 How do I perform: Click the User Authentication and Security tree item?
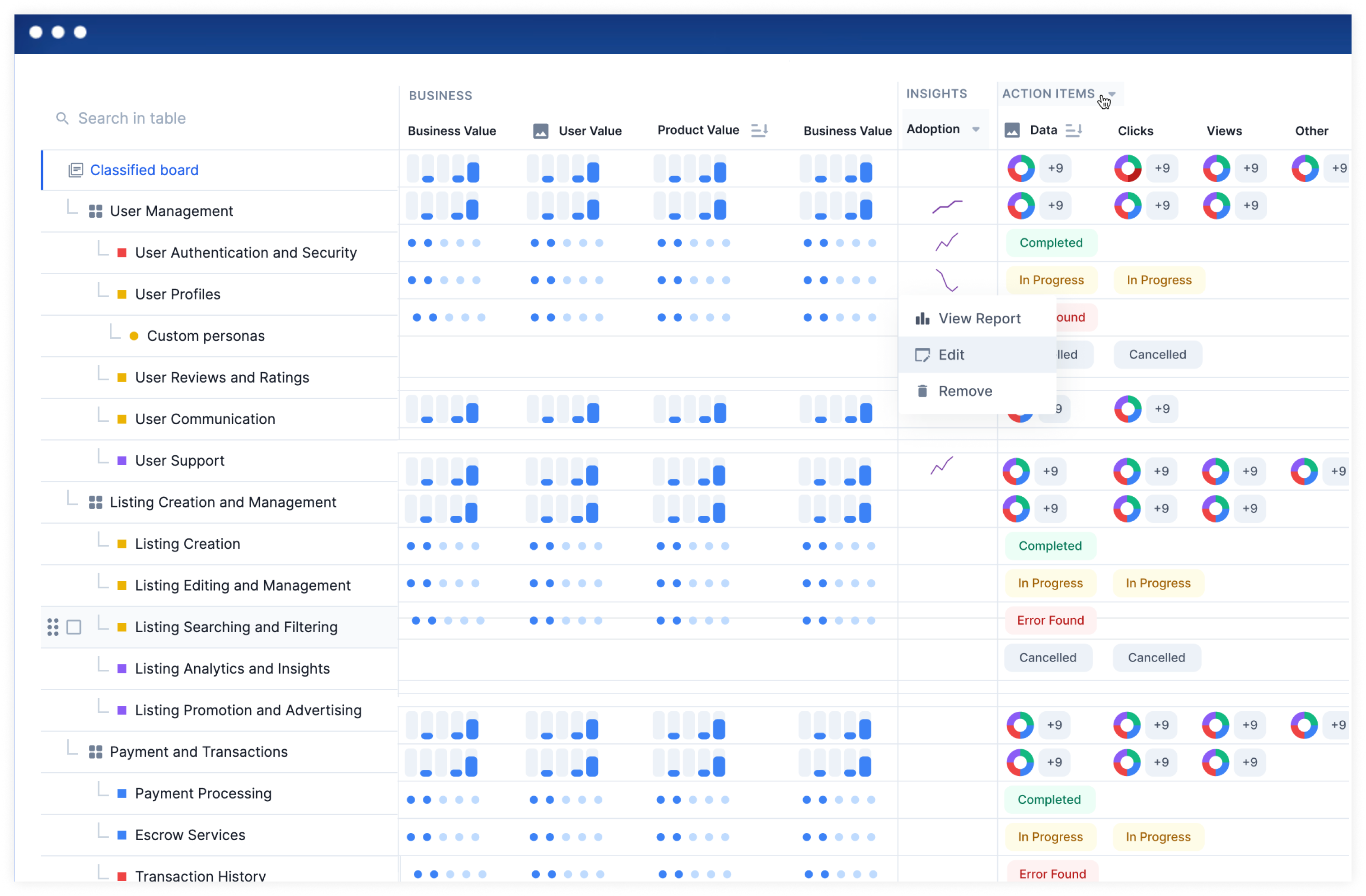tap(246, 252)
